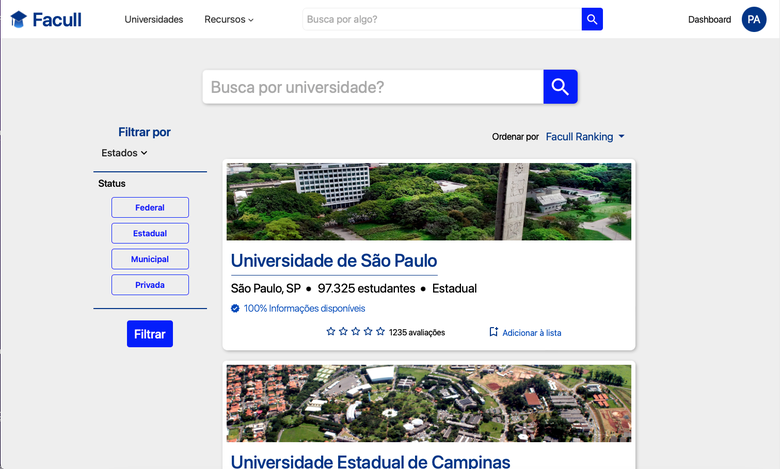
Task: Rate the first star for Universidade de São Paulo
Action: coord(331,331)
